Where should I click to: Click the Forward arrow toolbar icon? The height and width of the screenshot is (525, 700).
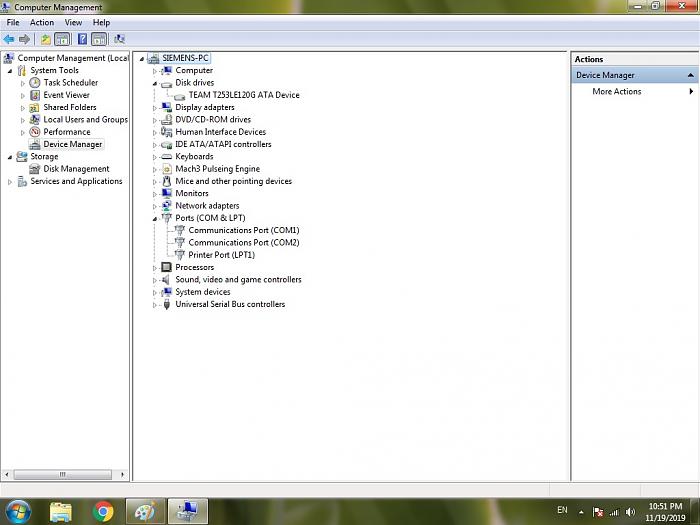click(x=25, y=39)
